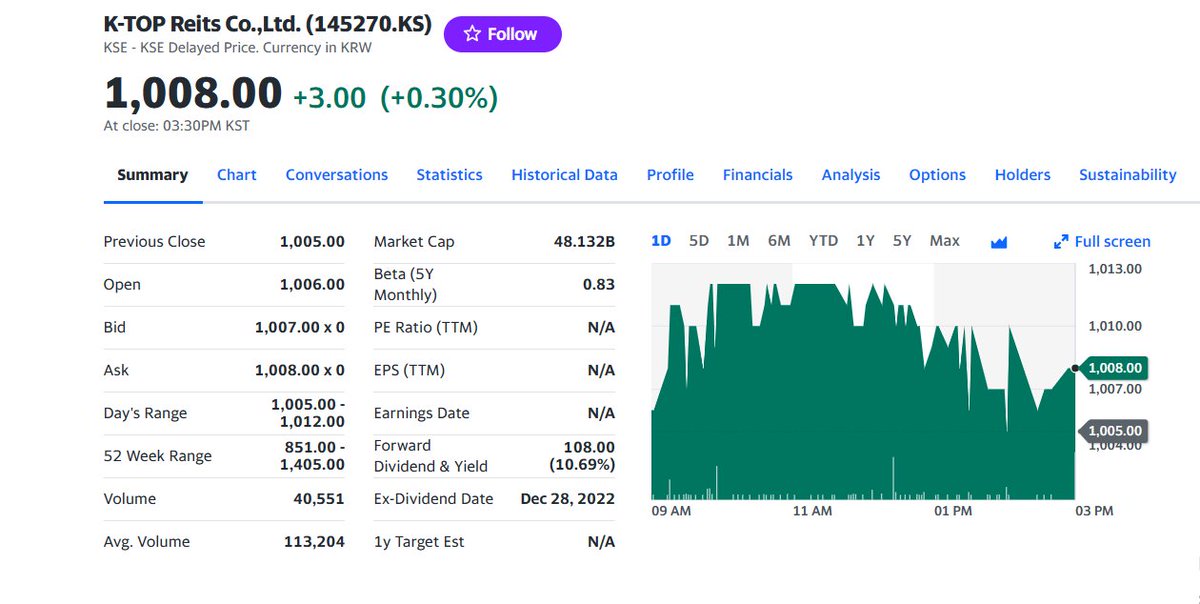Expand chart with Full screen link

pyautogui.click(x=1102, y=241)
